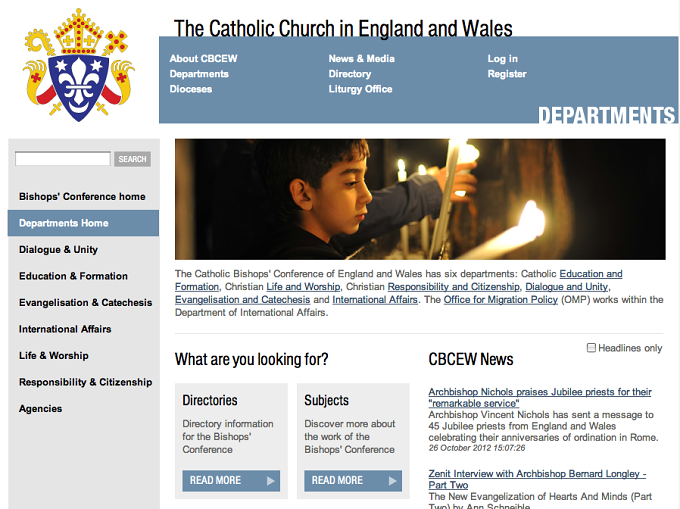Follow the International Affairs text link
Viewport: 680px width, 509px height.
tap(375, 300)
